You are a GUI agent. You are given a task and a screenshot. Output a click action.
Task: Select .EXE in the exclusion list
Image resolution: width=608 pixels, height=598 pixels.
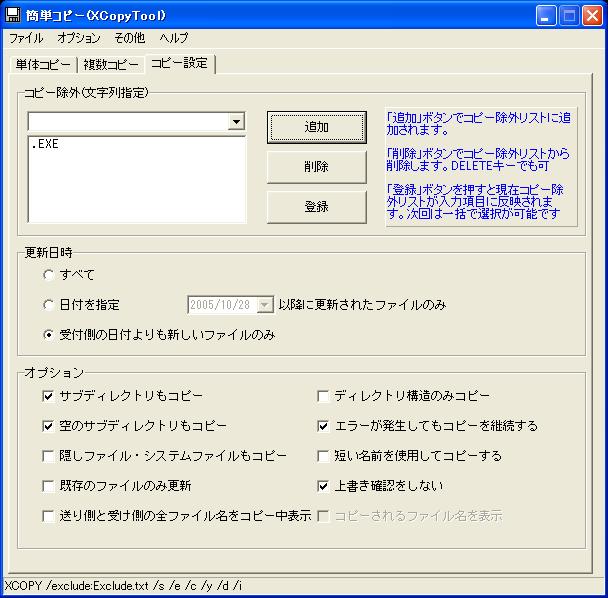click(45, 145)
